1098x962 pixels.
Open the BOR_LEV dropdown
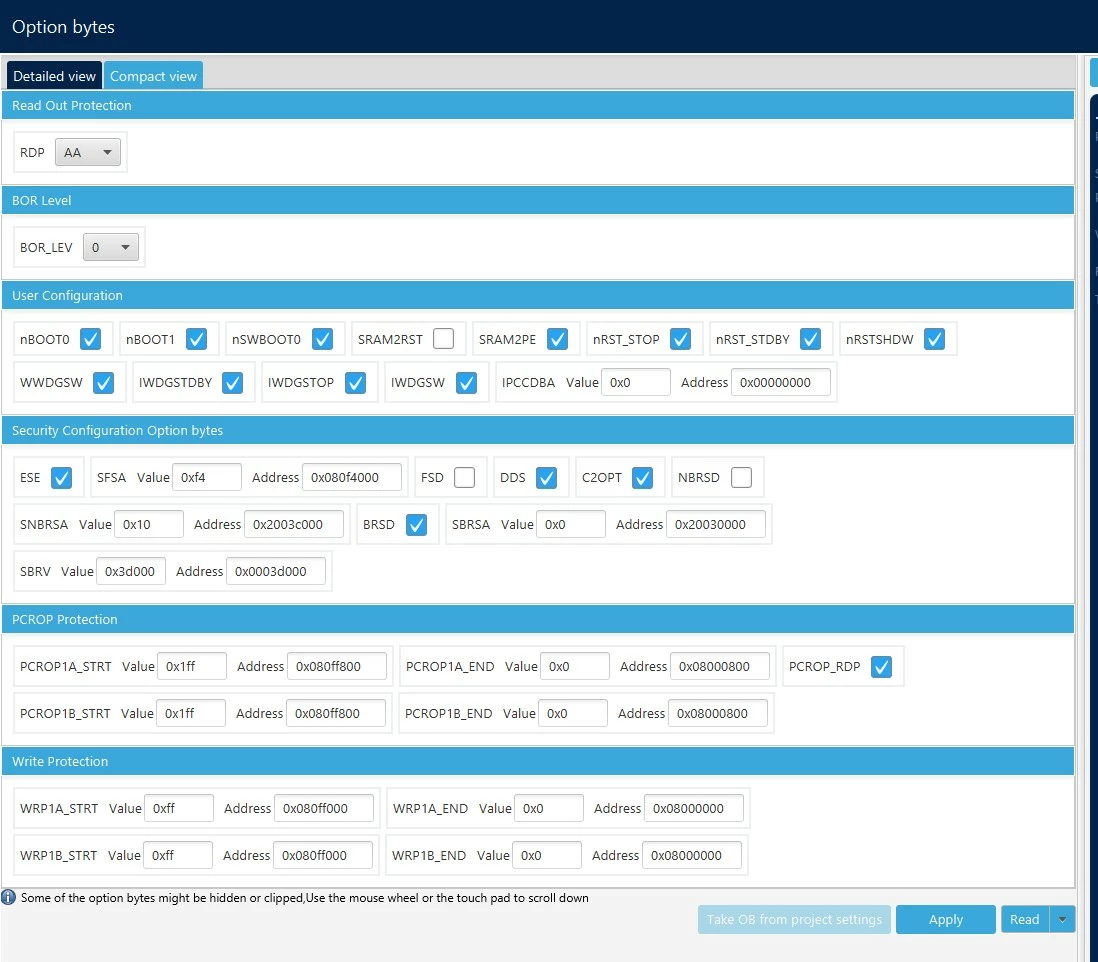111,247
